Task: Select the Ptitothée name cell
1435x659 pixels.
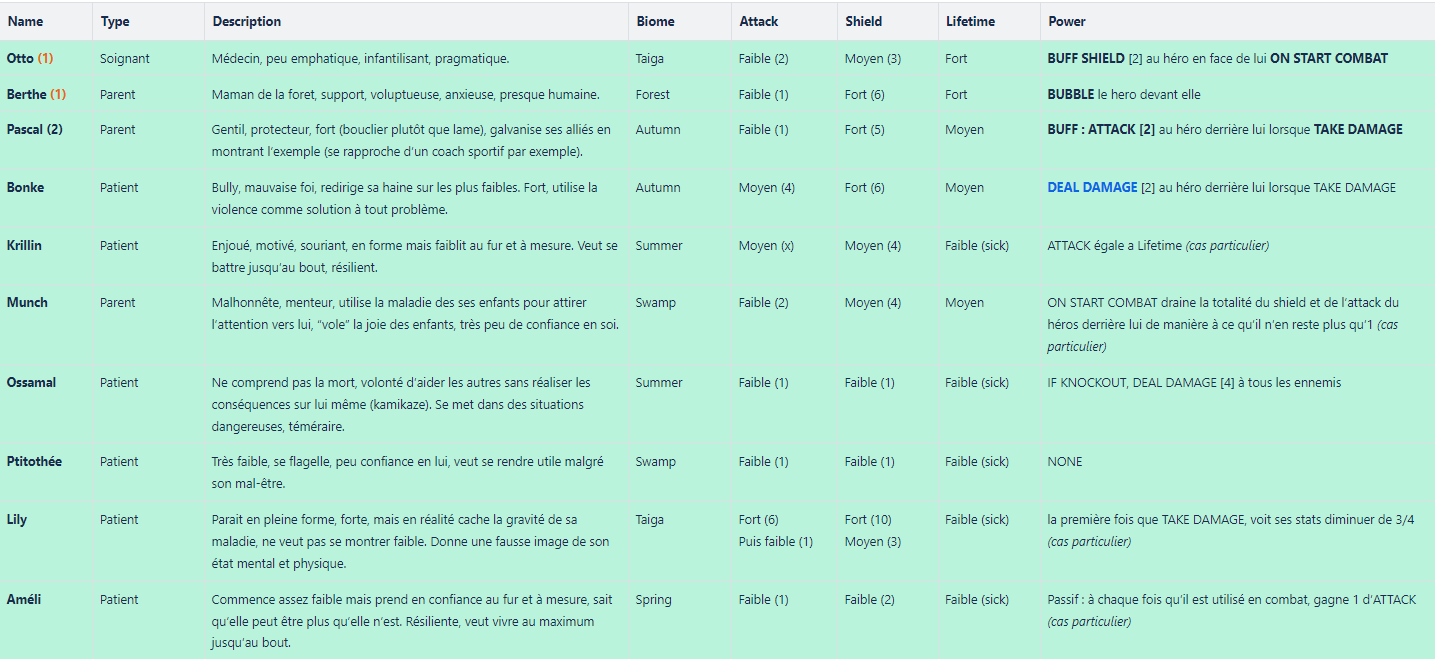Action: point(34,461)
